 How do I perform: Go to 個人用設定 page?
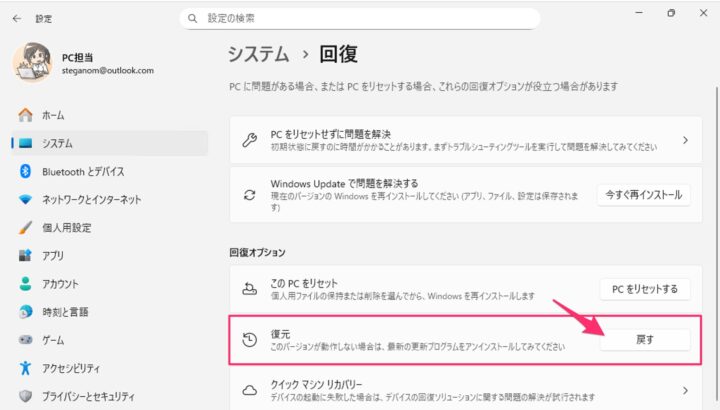point(66,227)
